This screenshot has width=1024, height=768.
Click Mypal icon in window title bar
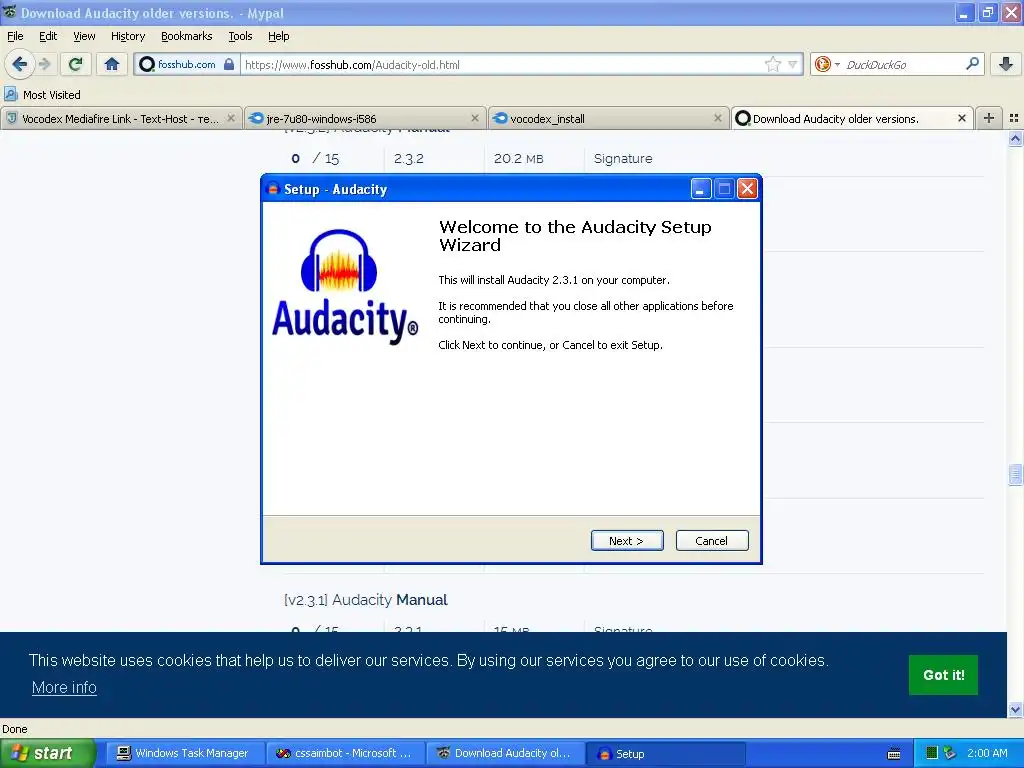[9, 12]
